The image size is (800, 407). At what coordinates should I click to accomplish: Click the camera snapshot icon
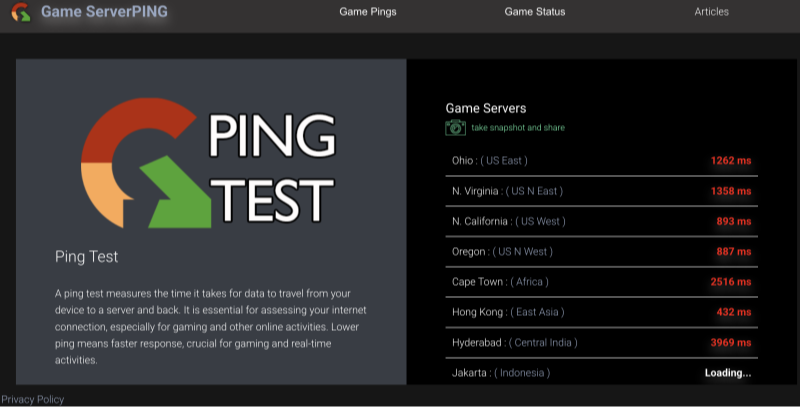[455, 128]
